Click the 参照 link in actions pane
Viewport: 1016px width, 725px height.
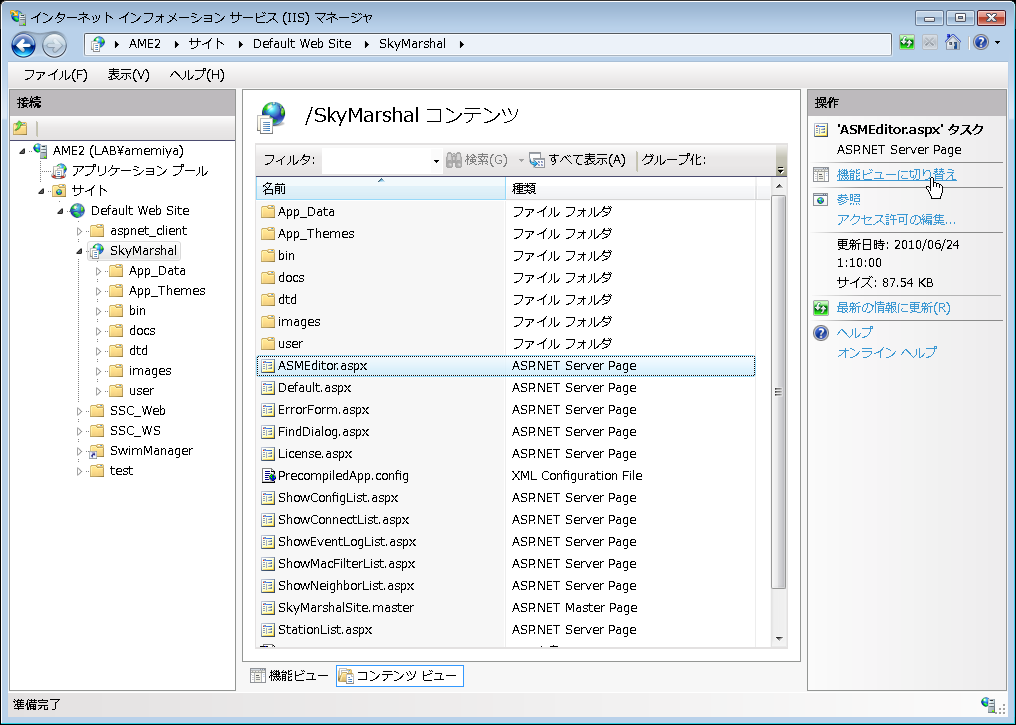848,200
